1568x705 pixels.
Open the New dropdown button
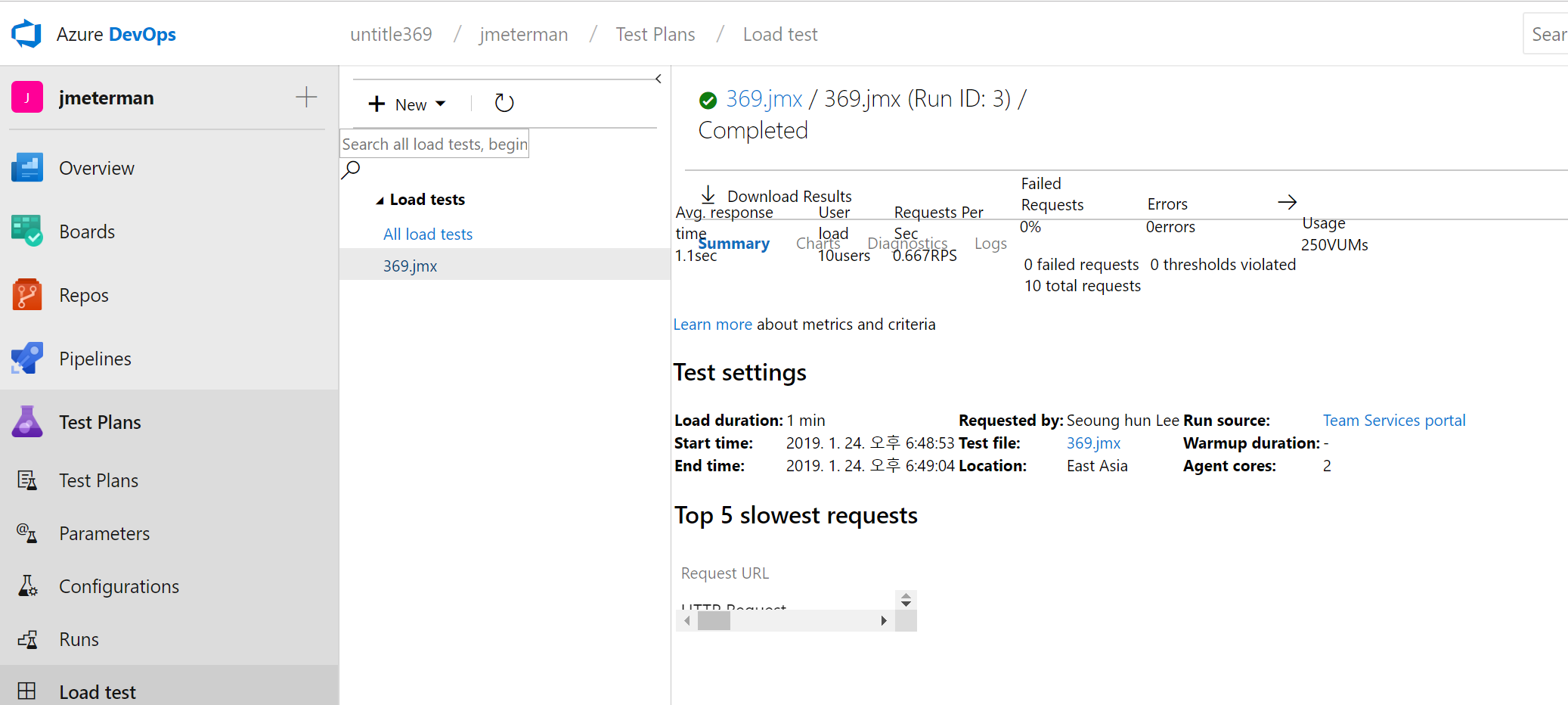tap(407, 104)
